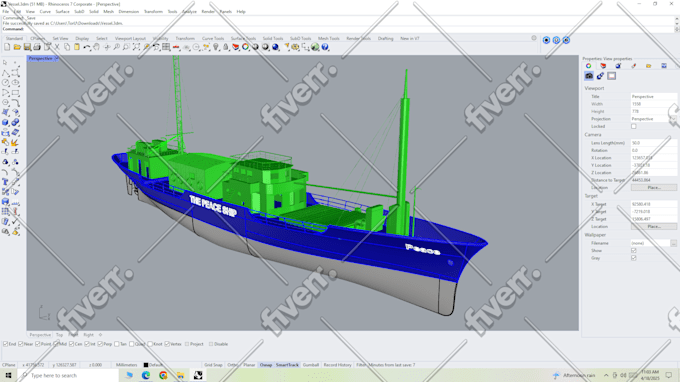Click the wallpaper Filename browse ellipsis button
The height and width of the screenshot is (382, 680).
pyautogui.click(x=673, y=243)
